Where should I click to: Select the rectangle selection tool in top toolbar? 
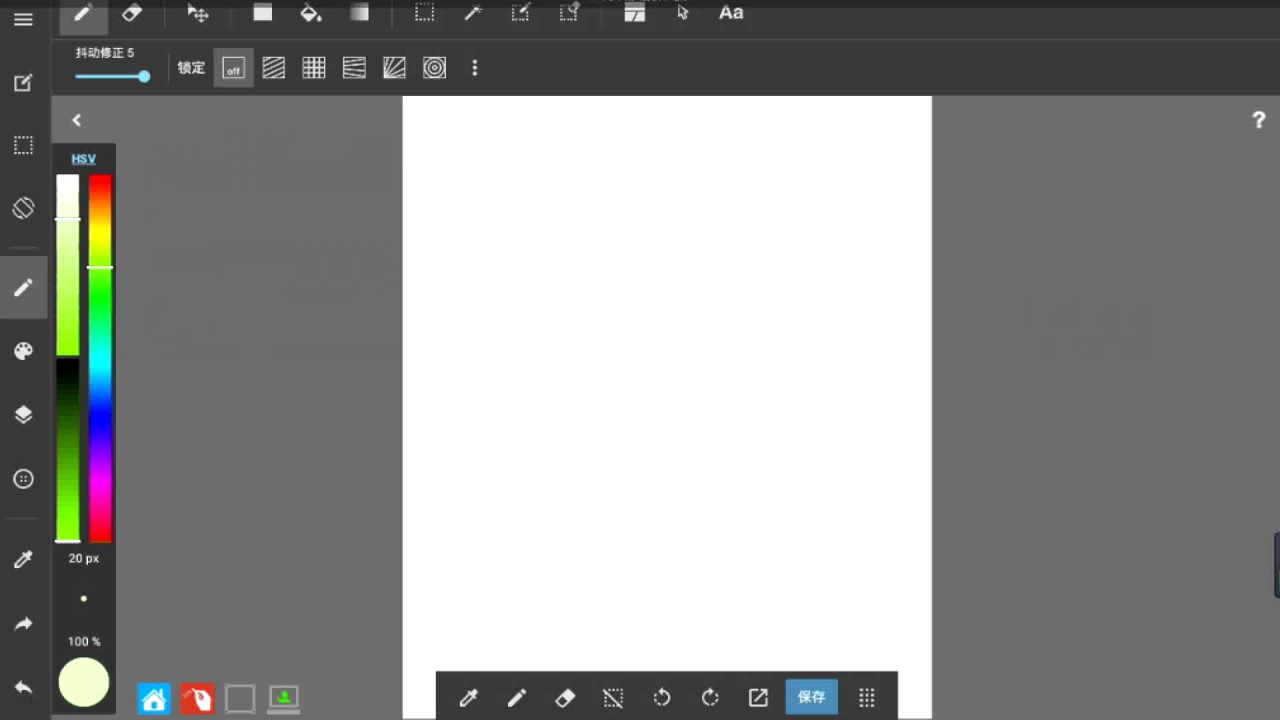tap(425, 13)
